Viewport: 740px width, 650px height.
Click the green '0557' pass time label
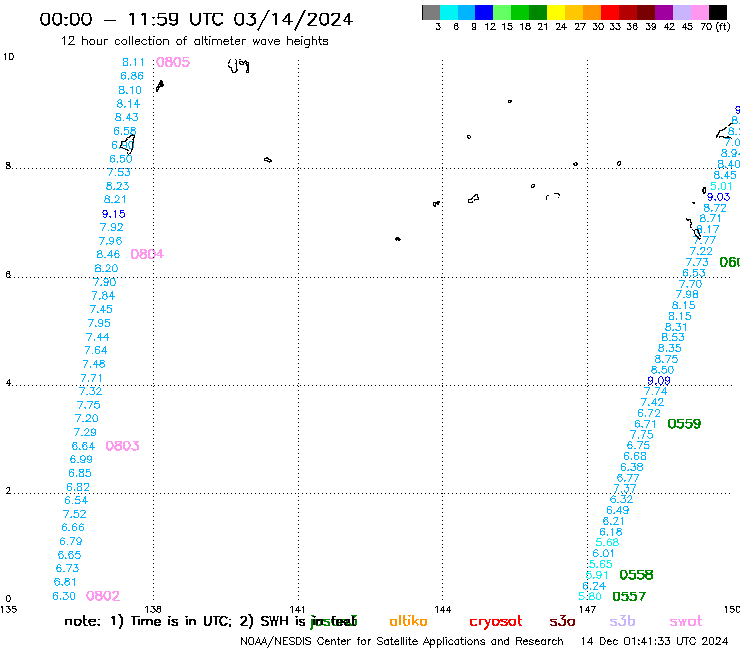pyautogui.click(x=629, y=596)
